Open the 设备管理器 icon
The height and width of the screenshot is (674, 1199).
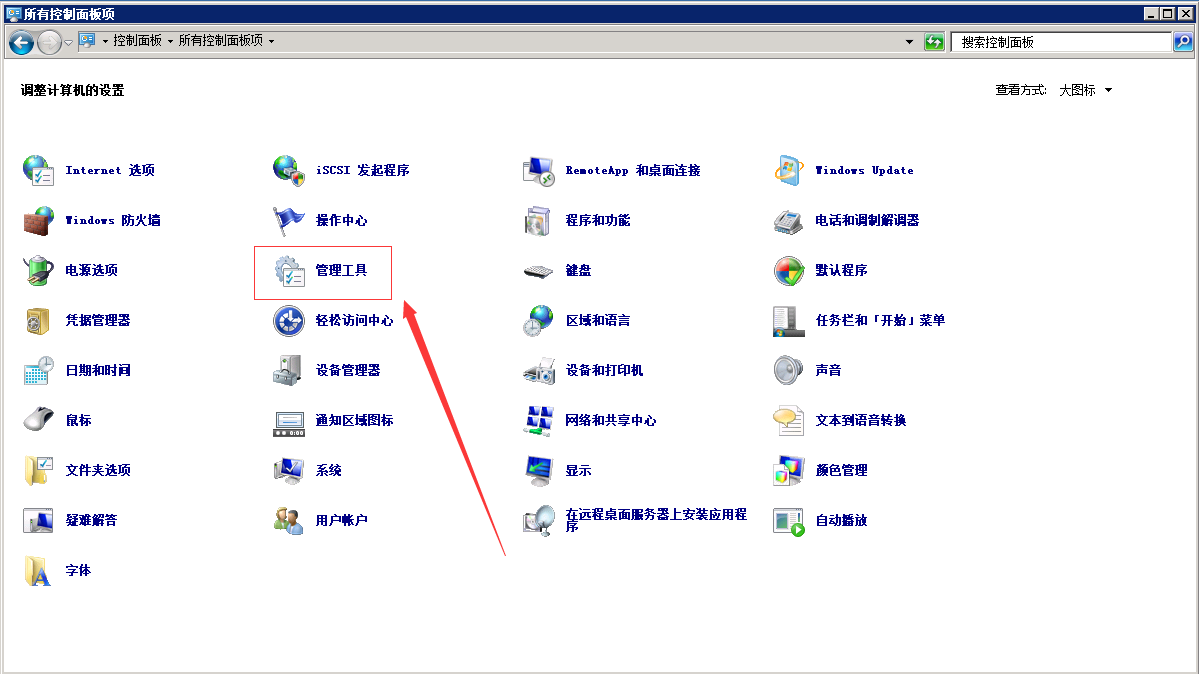[x=289, y=370]
